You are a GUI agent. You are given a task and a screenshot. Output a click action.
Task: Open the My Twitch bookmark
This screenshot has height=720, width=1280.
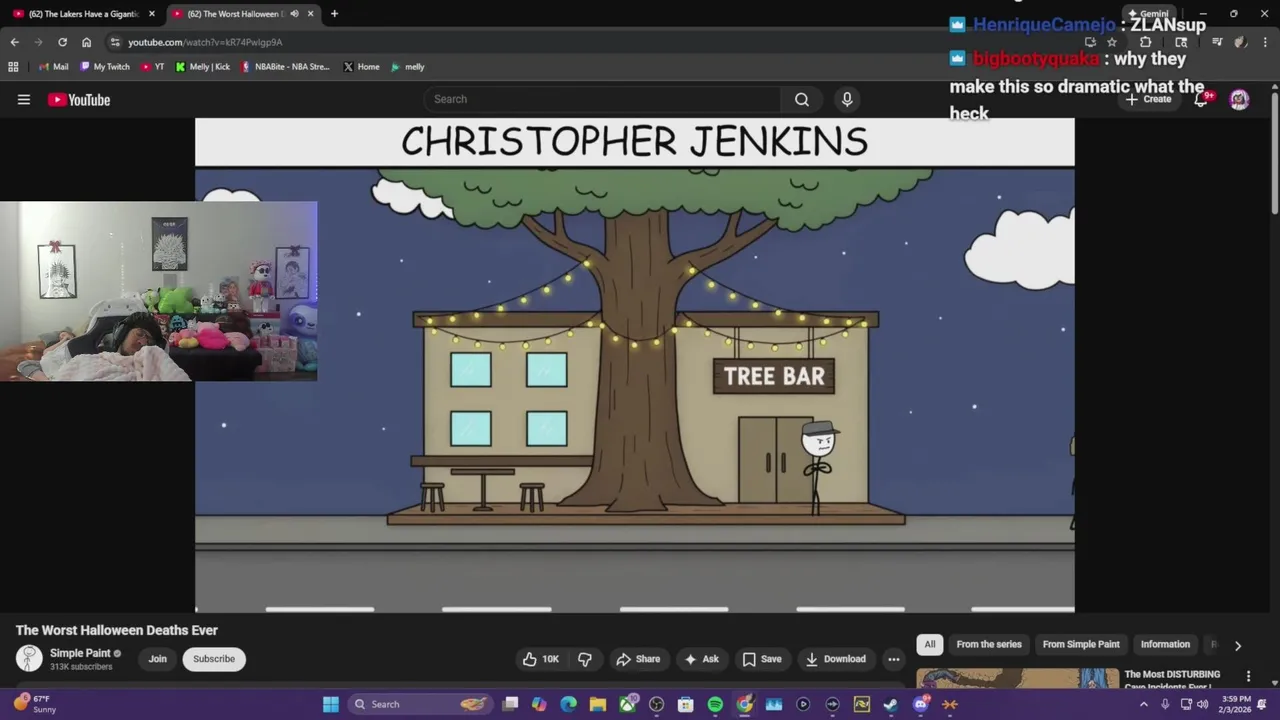click(105, 67)
